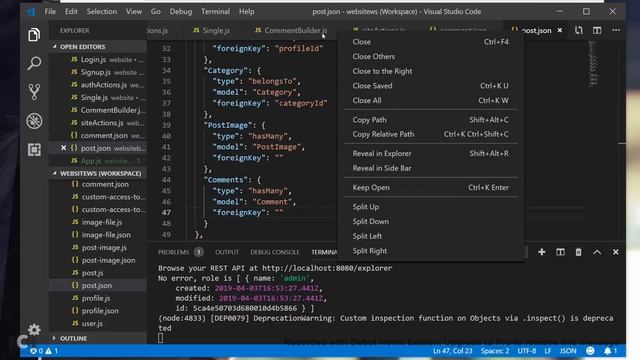Choose Close Saved in context menu
Image resolution: width=640 pixels, height=360 pixels.
[x=431, y=86]
